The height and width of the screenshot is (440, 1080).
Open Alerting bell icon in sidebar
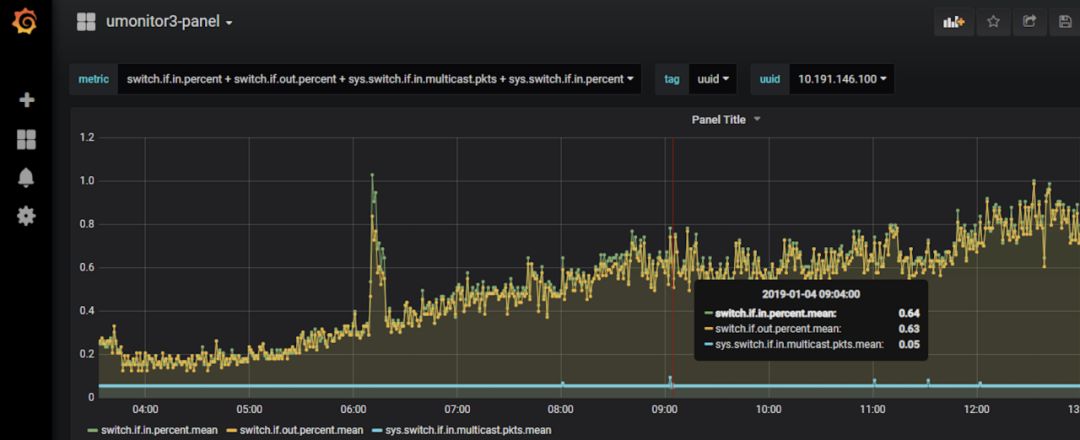pos(27,177)
